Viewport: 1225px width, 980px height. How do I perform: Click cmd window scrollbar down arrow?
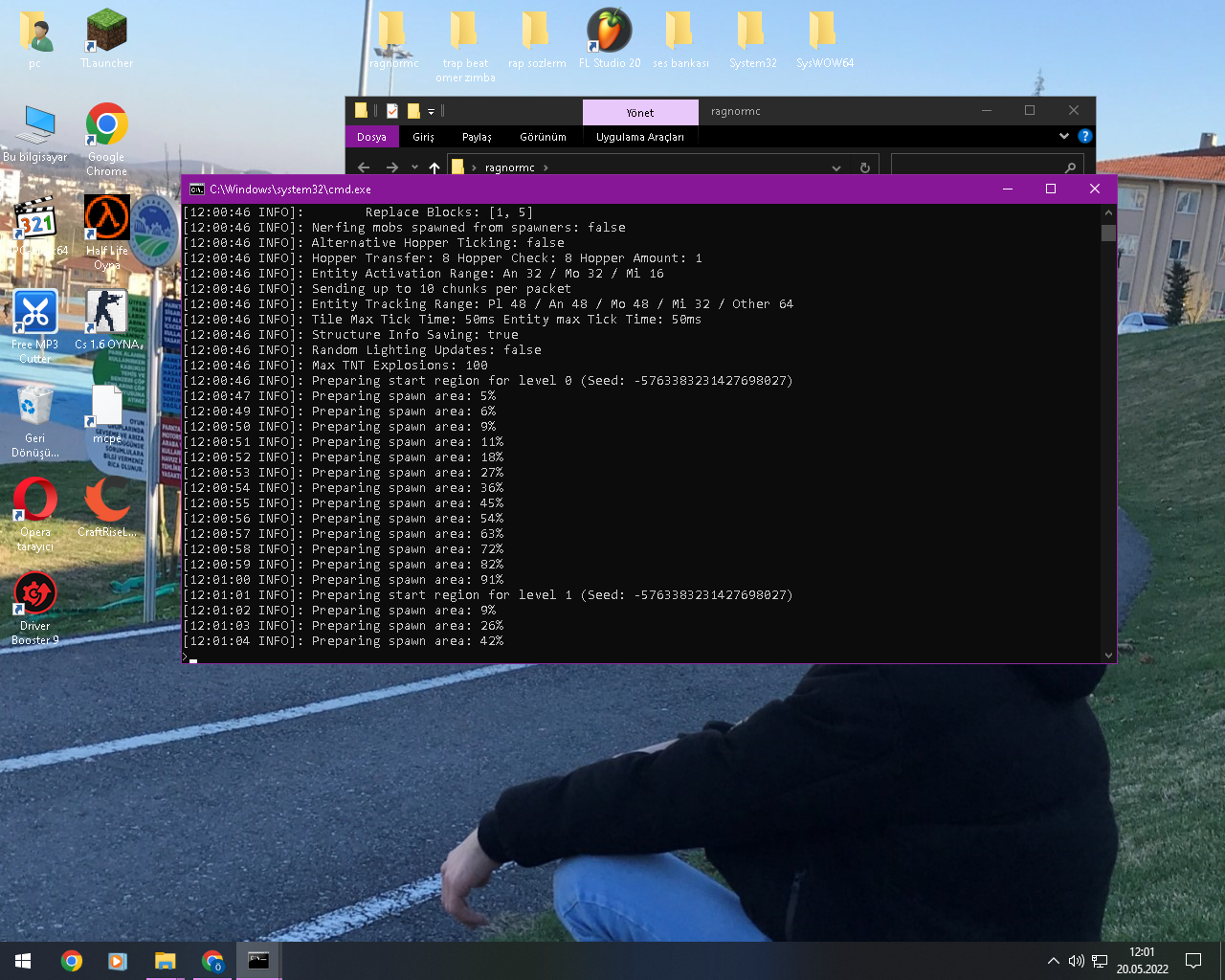1108,655
